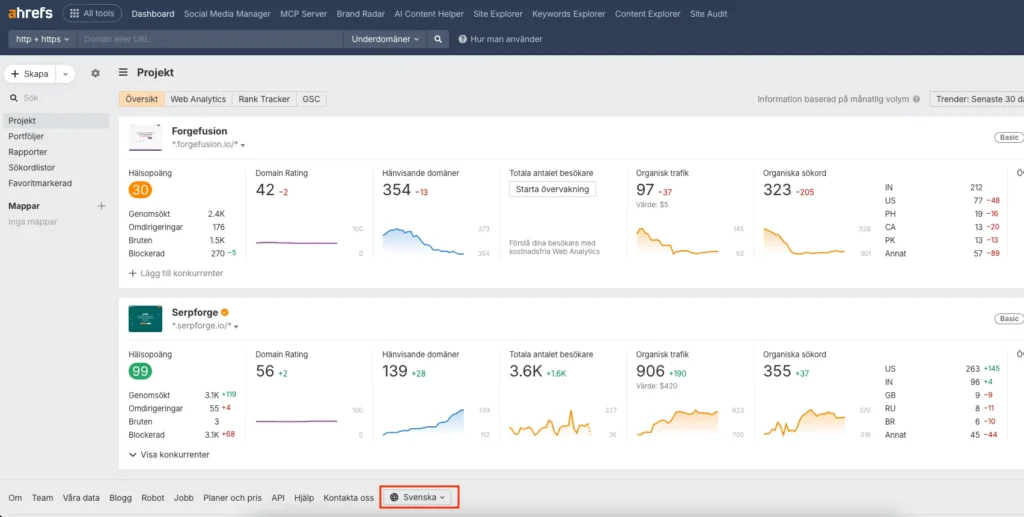The image size is (1024, 517).
Task: Click the Starta övervakning button
Action: pos(552,189)
